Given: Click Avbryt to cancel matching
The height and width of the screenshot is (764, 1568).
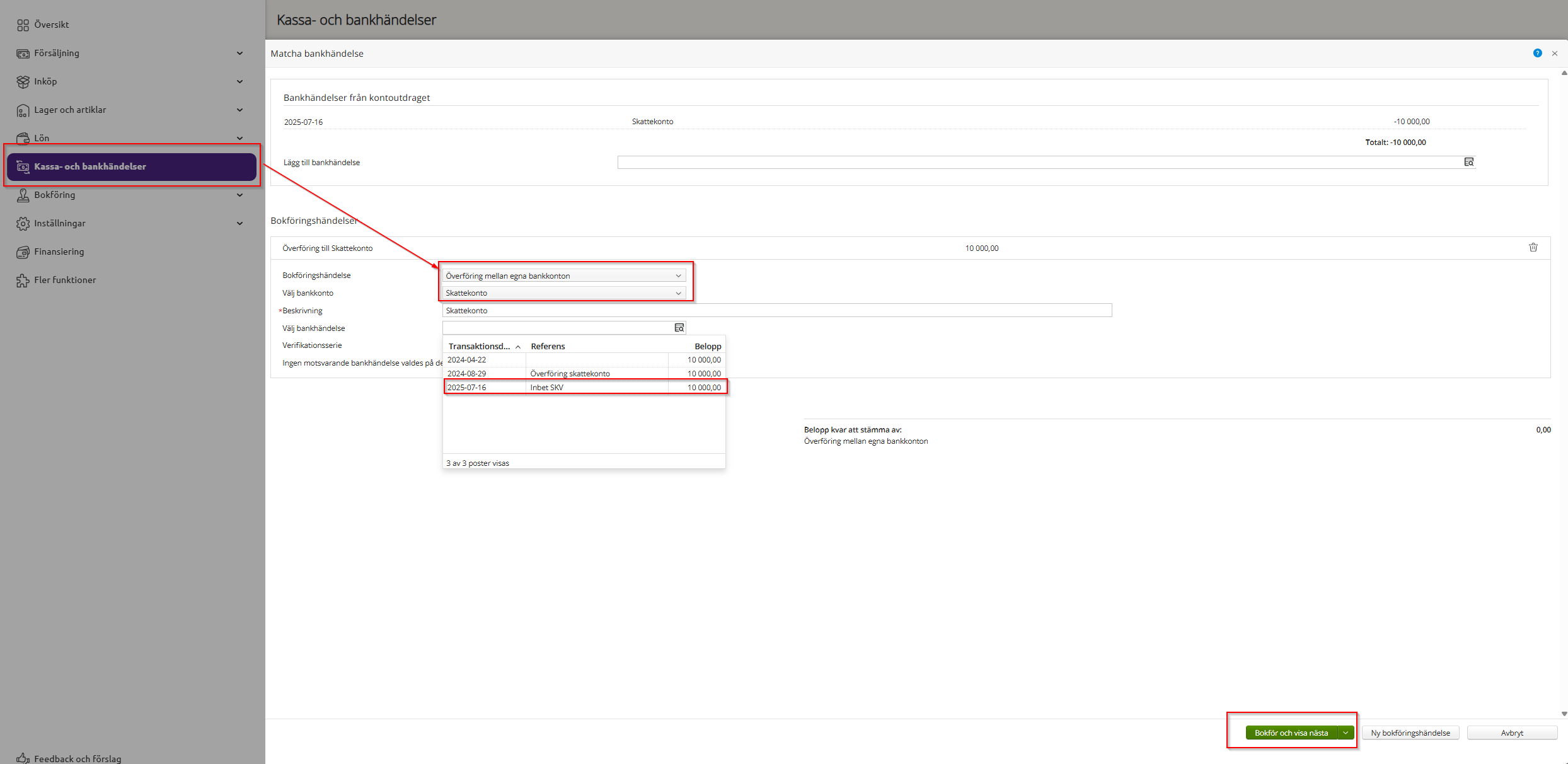Looking at the screenshot, I should click(x=1511, y=732).
